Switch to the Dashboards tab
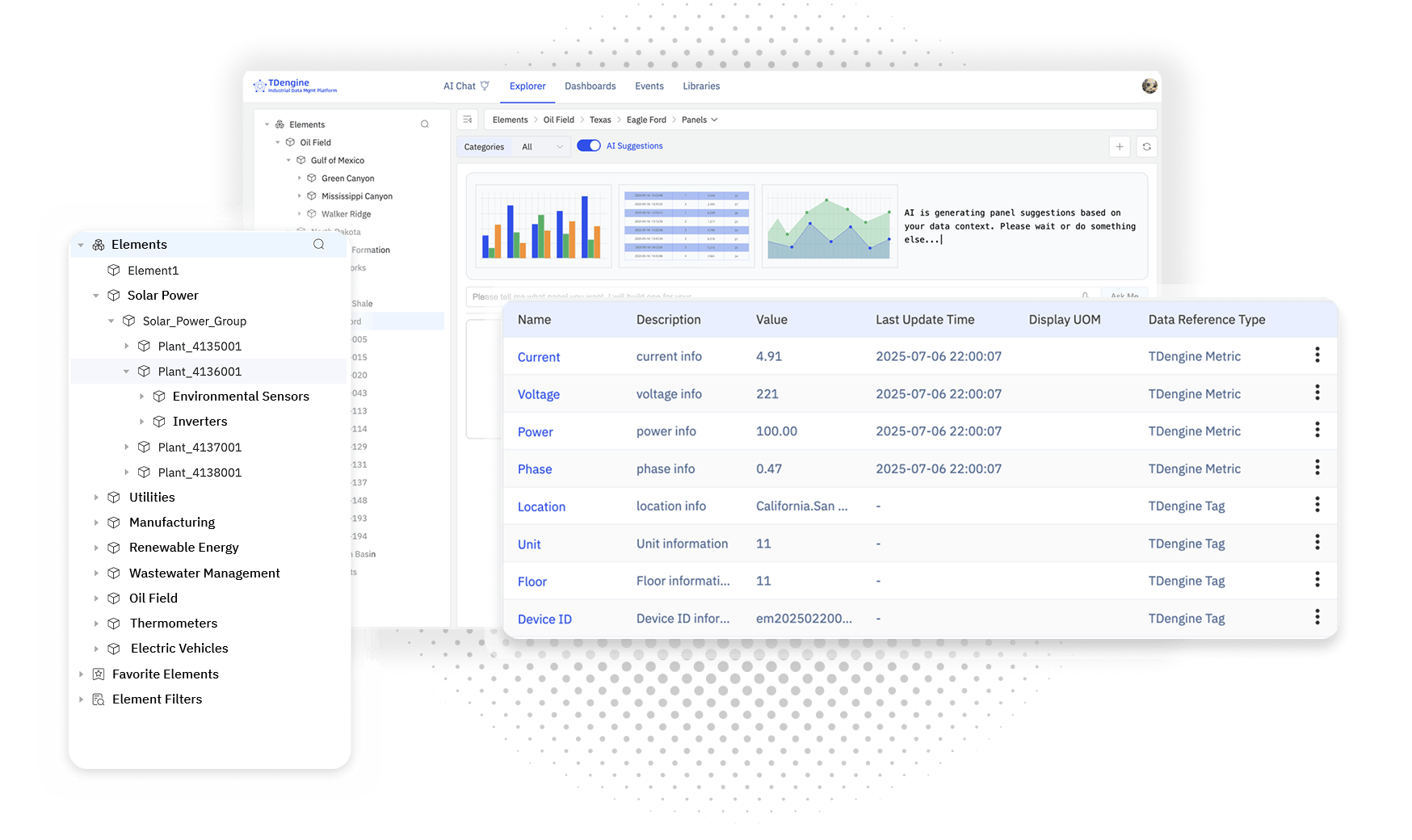The image size is (1412, 840). 590,86
